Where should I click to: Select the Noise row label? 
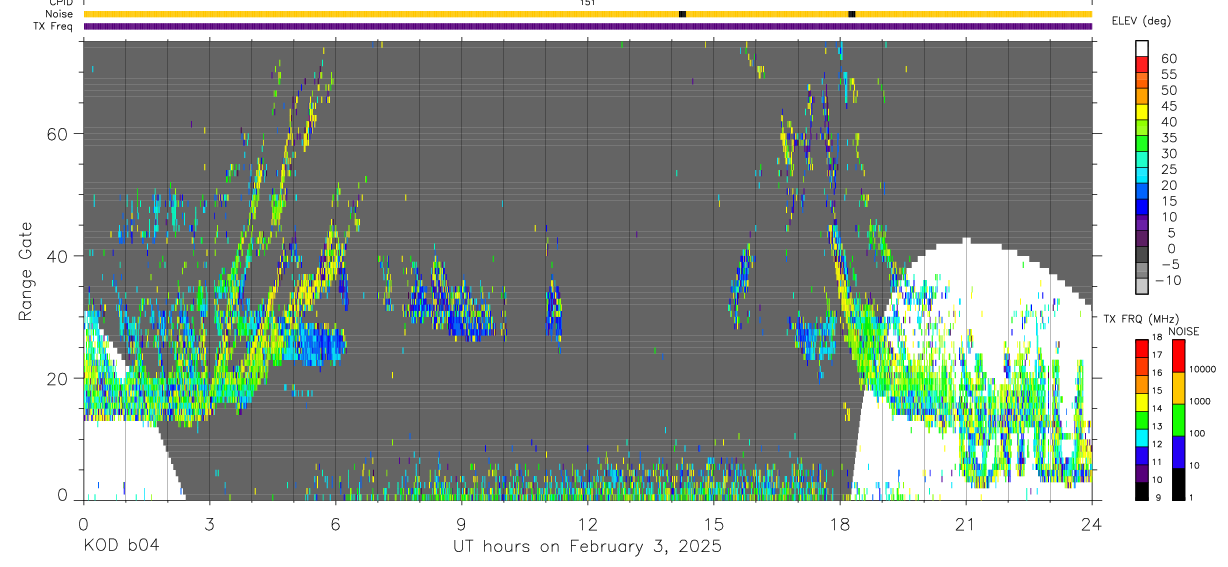coord(60,14)
